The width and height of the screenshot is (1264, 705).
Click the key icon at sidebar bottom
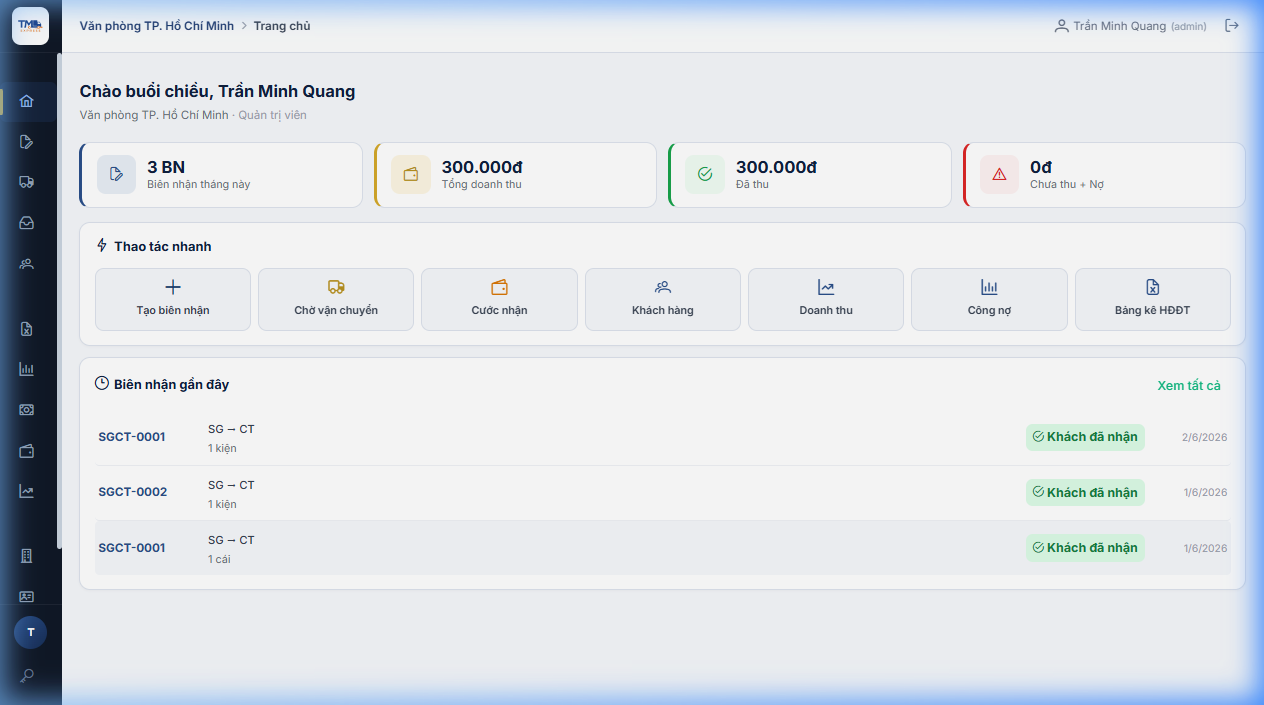pyautogui.click(x=27, y=675)
